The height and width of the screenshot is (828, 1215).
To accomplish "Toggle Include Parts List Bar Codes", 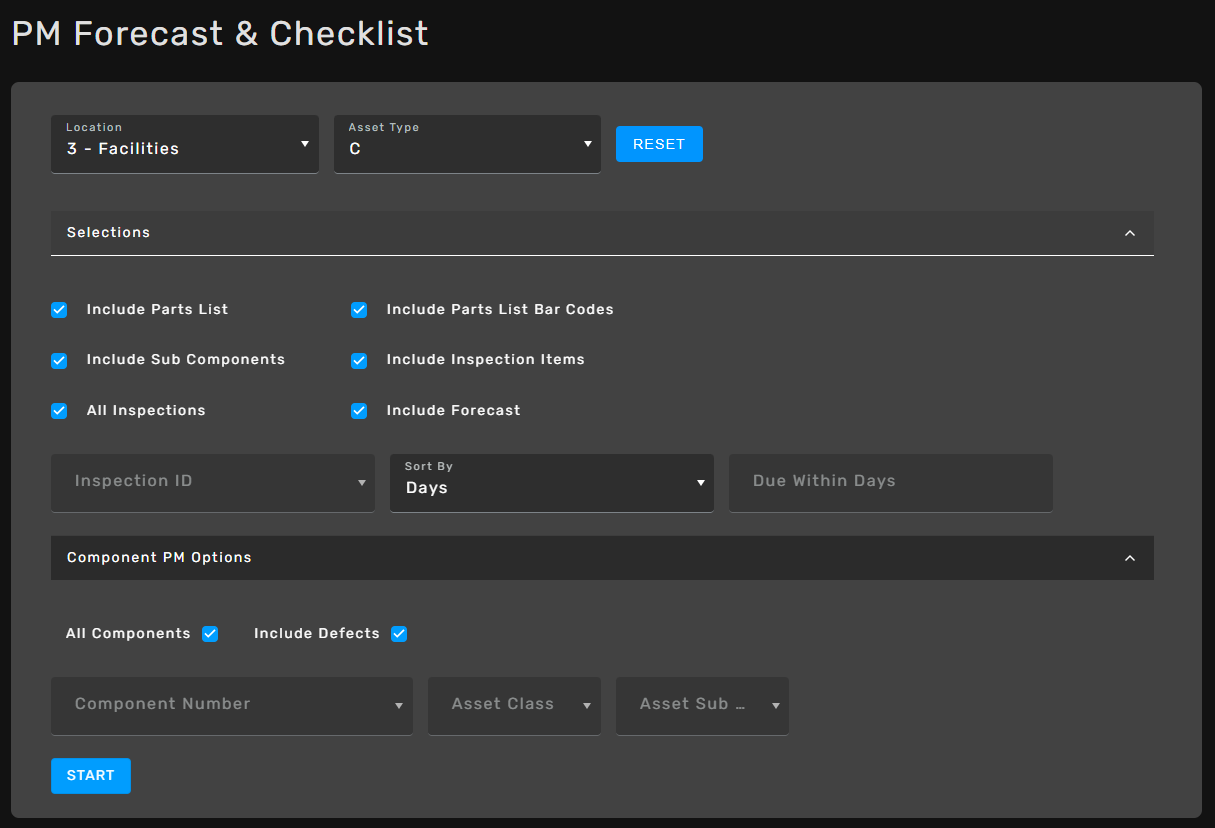I will tap(359, 310).
